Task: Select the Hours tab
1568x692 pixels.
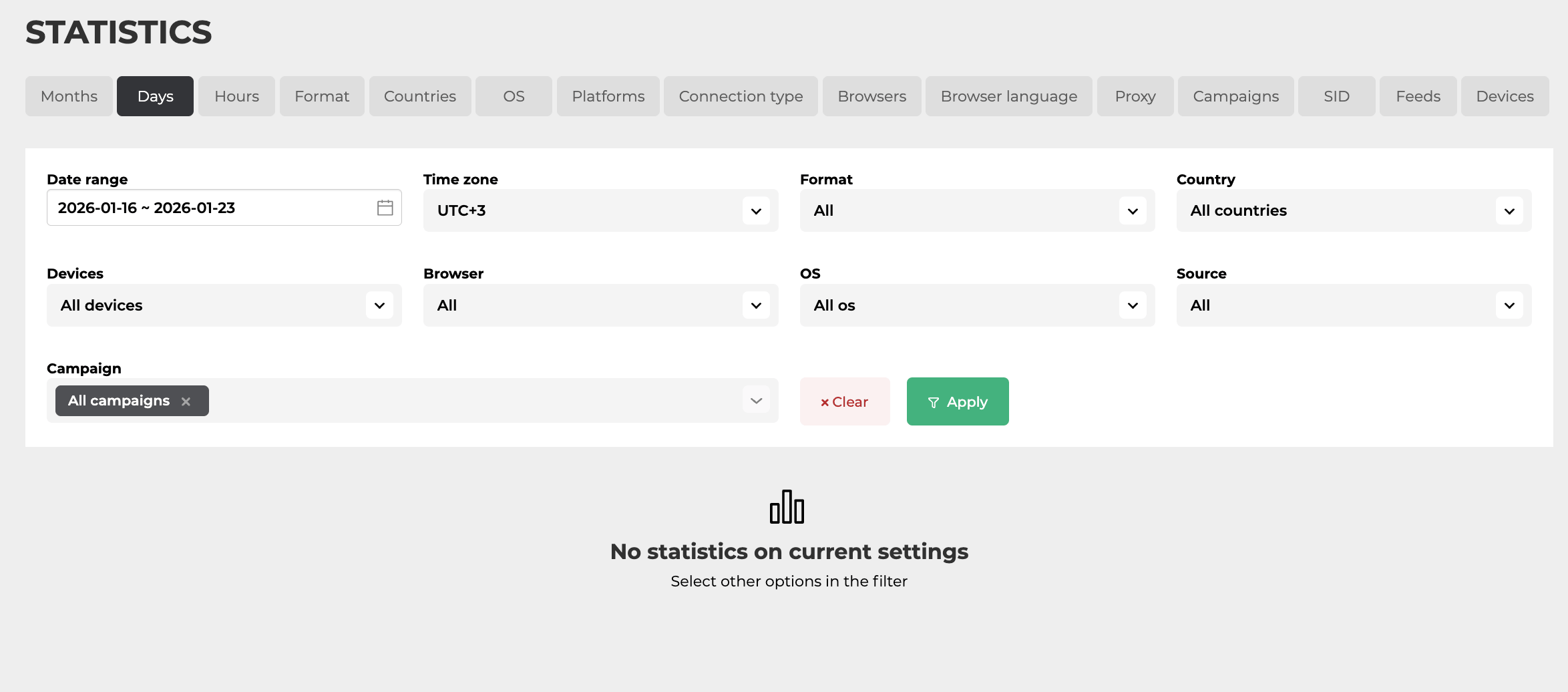Action: [236, 96]
